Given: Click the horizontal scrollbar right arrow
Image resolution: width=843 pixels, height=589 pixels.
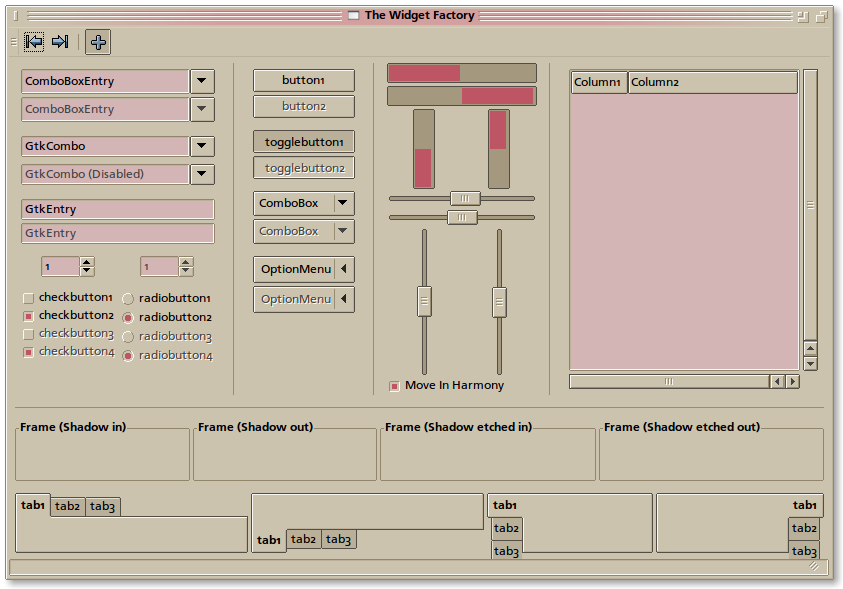Looking at the screenshot, I should tap(792, 382).
